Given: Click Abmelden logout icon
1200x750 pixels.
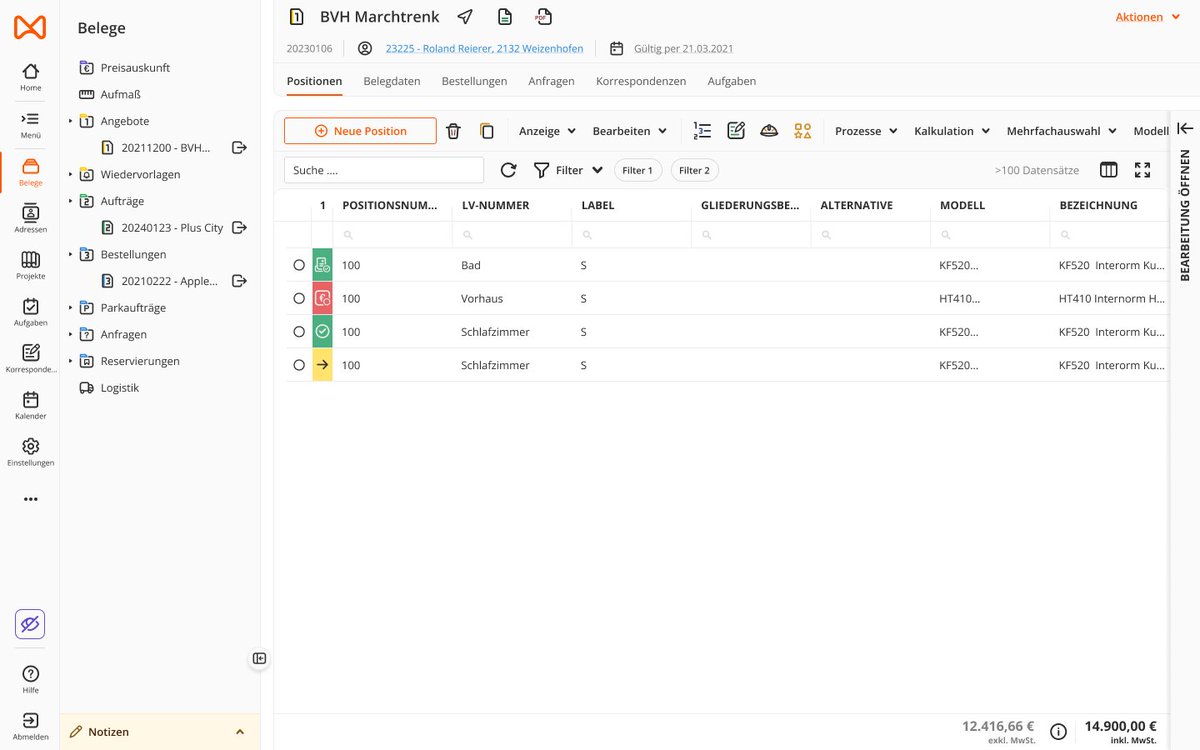Looking at the screenshot, I should (30, 726).
